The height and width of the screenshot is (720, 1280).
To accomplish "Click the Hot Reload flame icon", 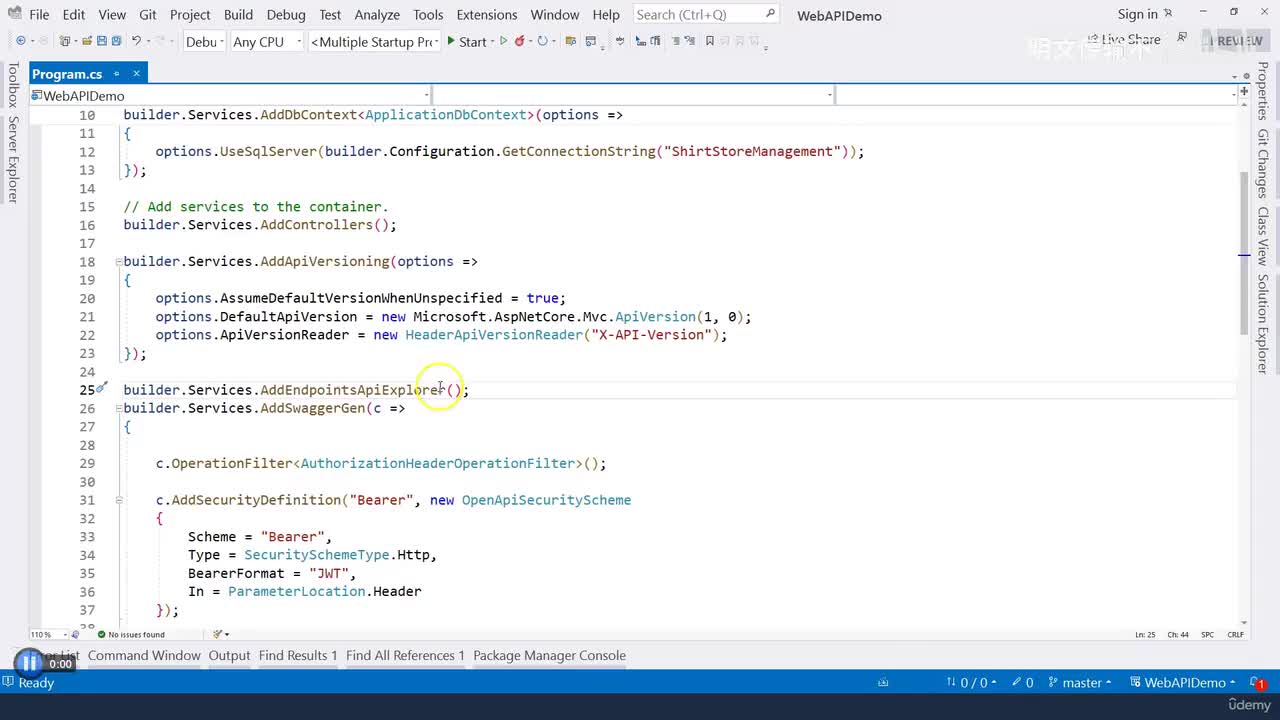I will pyautogui.click(x=520, y=41).
